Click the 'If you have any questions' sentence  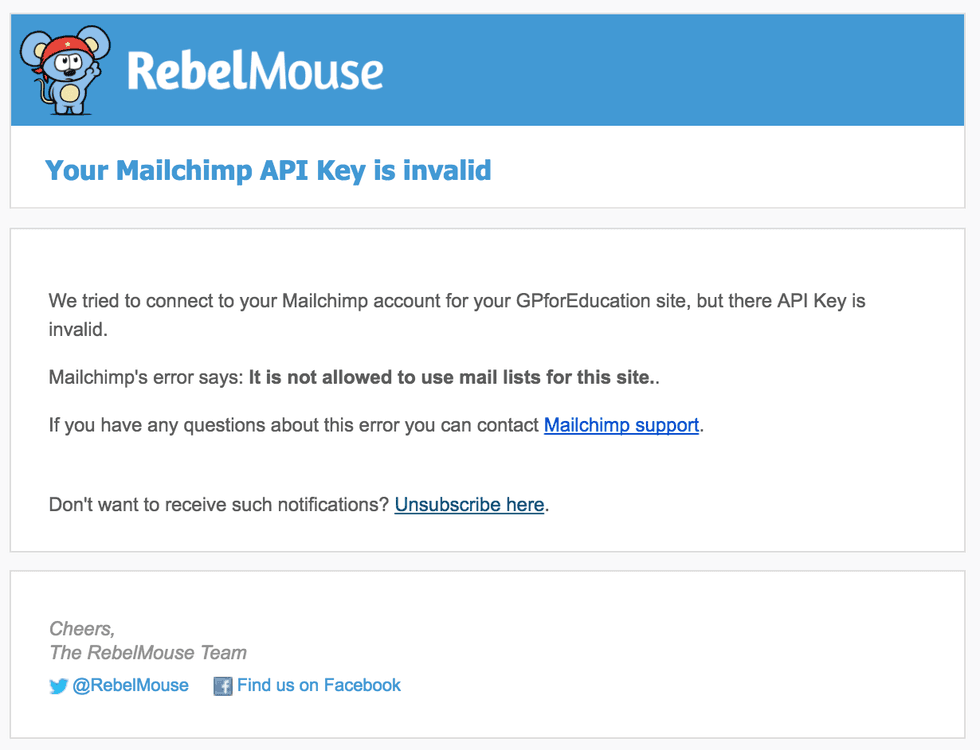[294, 425]
